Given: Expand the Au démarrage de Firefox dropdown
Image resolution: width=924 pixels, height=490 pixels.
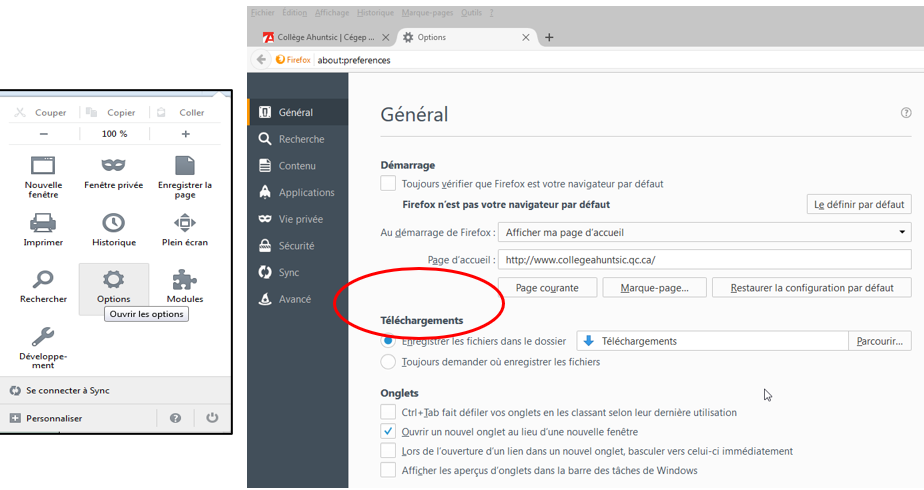Looking at the screenshot, I should tap(704, 232).
